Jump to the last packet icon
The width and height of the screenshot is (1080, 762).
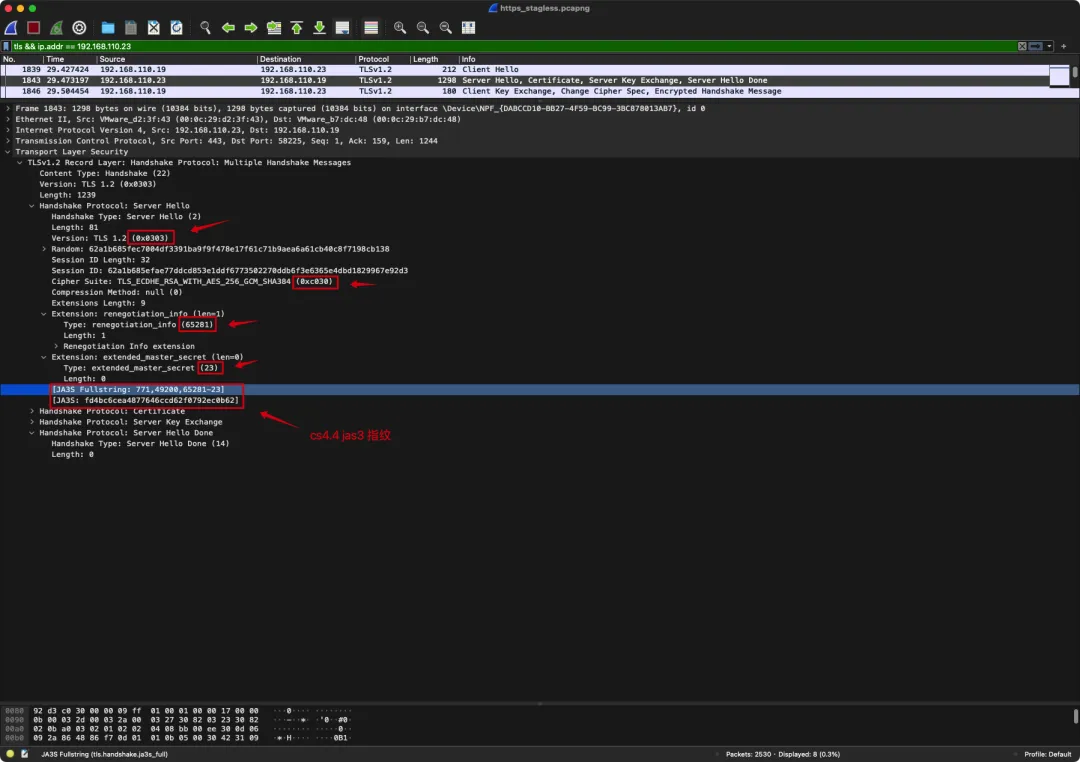point(320,28)
